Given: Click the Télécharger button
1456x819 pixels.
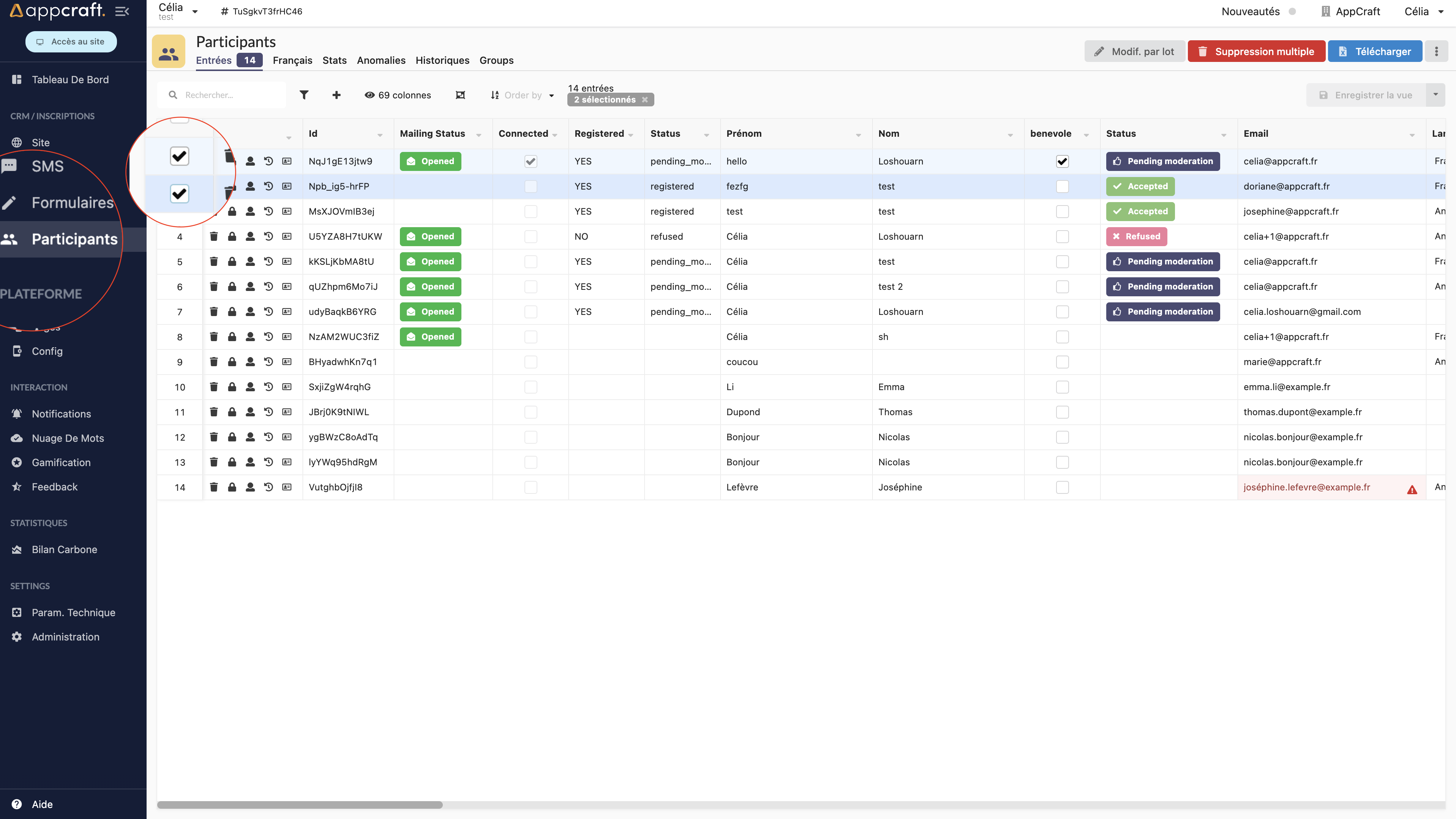Looking at the screenshot, I should tap(1375, 51).
